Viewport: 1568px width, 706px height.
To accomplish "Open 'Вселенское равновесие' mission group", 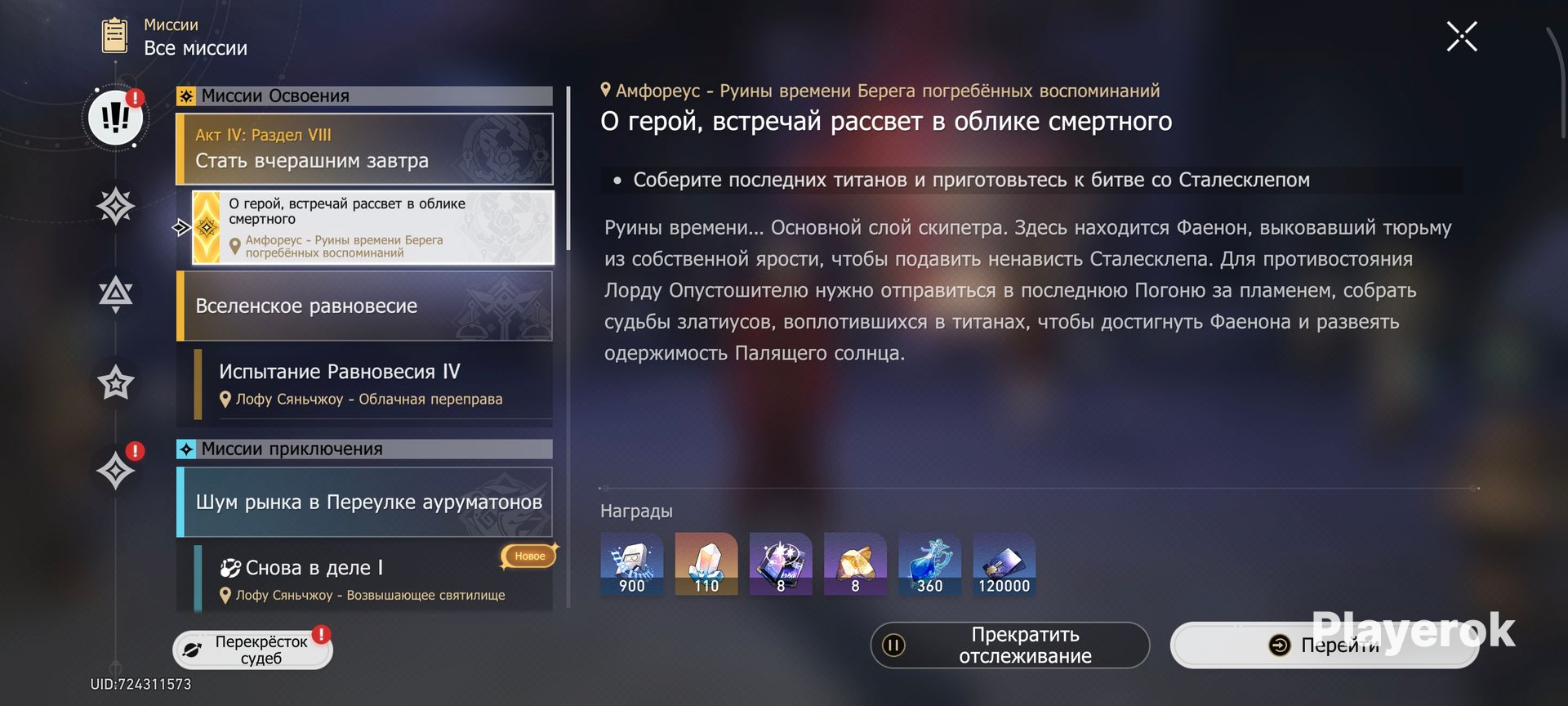I will click(364, 306).
